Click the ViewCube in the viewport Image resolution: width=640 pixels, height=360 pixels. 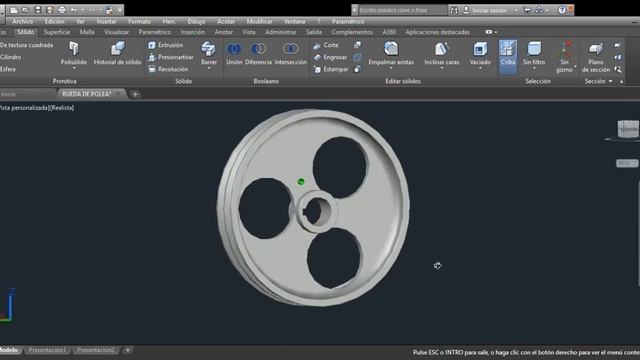click(x=627, y=130)
